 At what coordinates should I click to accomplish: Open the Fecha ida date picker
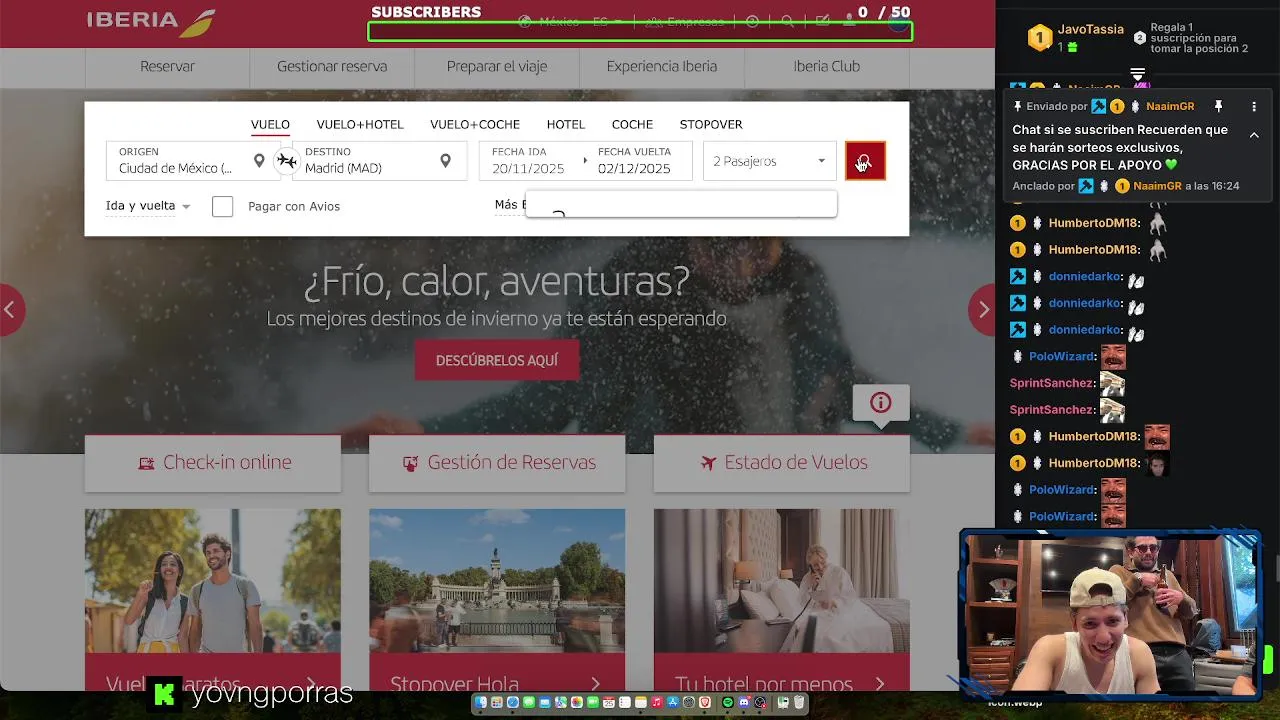[531, 161]
